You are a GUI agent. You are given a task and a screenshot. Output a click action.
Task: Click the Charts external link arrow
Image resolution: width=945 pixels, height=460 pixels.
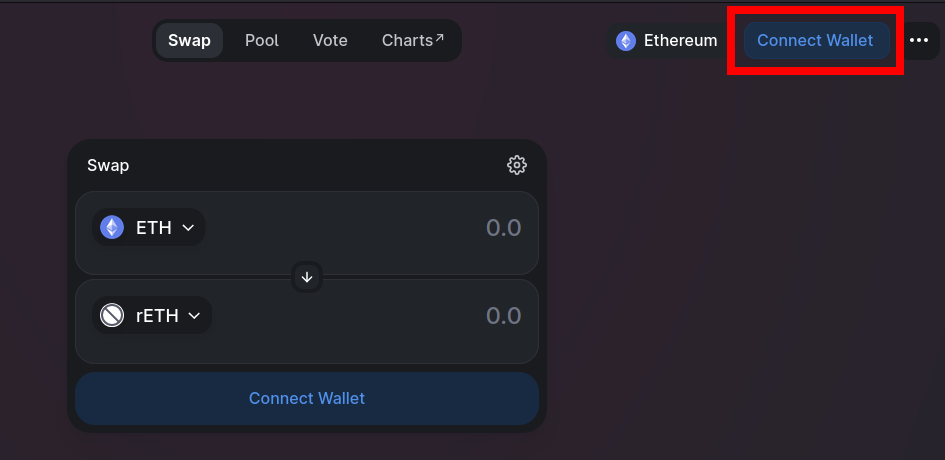(x=439, y=39)
